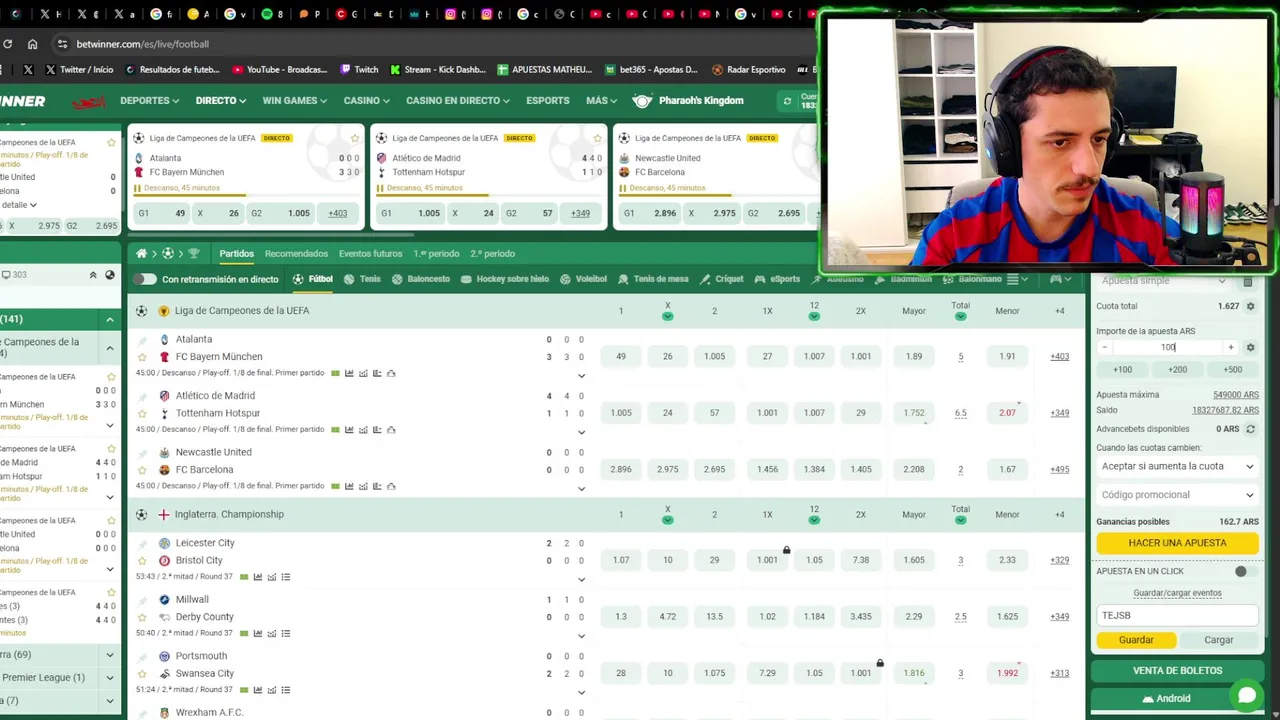Viewport: 1280px width, 720px height.
Task: Click the TEJSB code input field
Action: (1177, 616)
